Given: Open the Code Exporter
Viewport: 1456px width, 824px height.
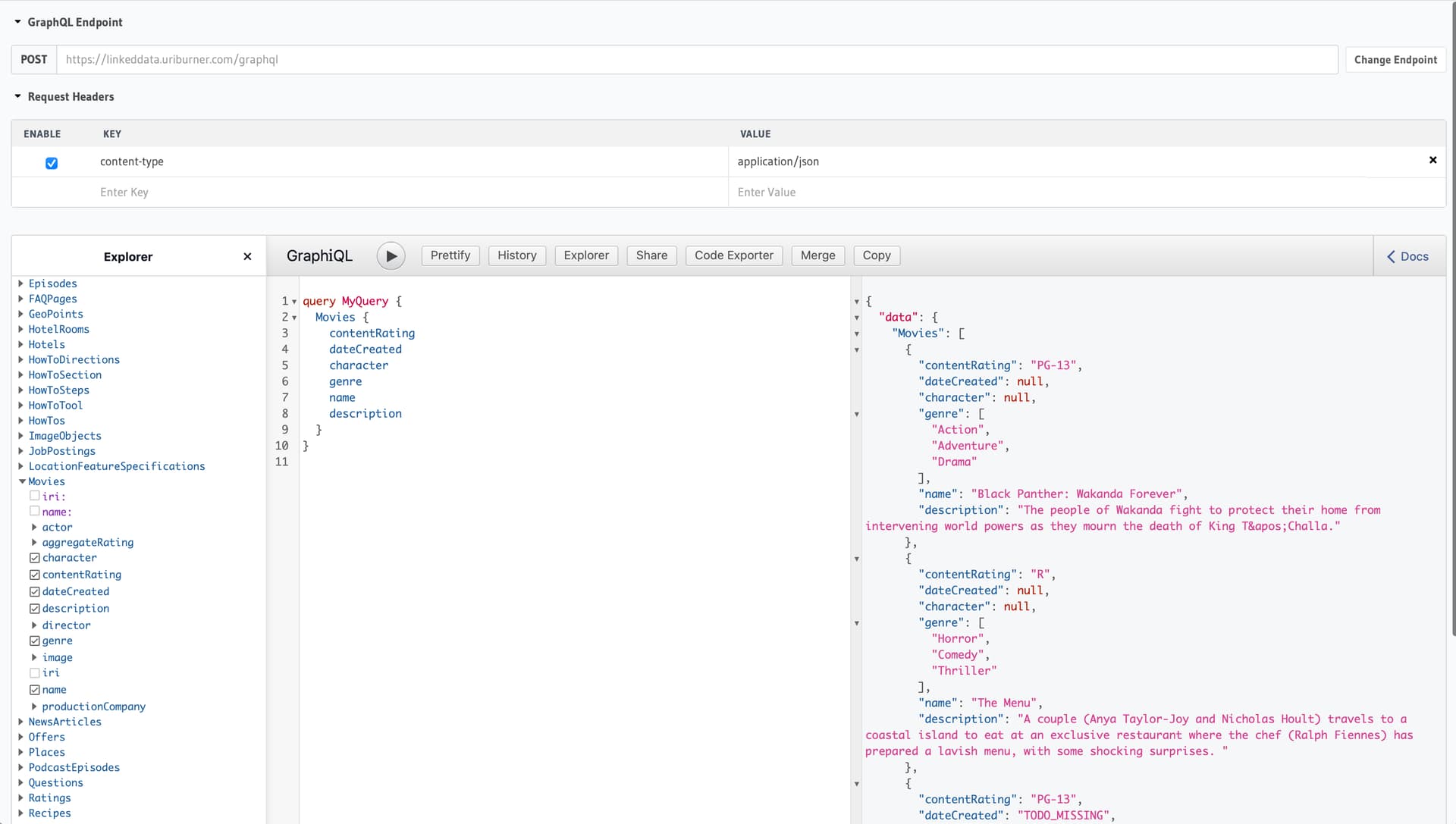Looking at the screenshot, I should (x=734, y=255).
